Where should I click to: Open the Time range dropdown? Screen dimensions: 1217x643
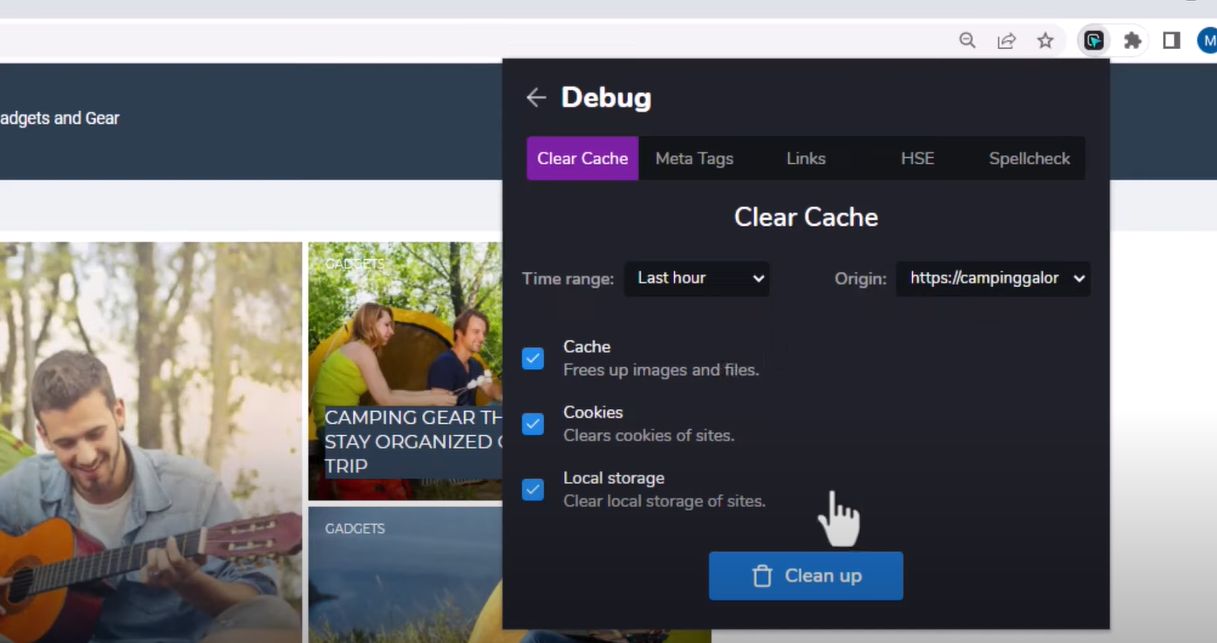(697, 278)
